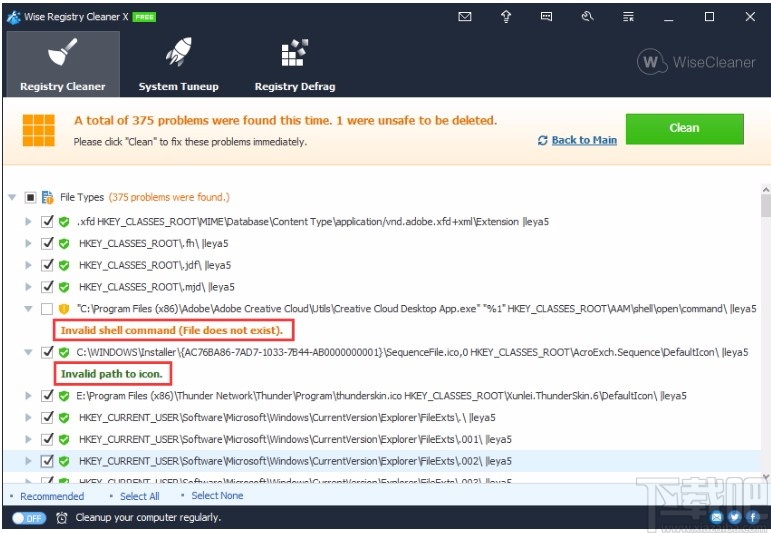The image size is (771, 533).
Task: Click 'Cleanup your computer regularly.' text
Action: click(x=148, y=517)
